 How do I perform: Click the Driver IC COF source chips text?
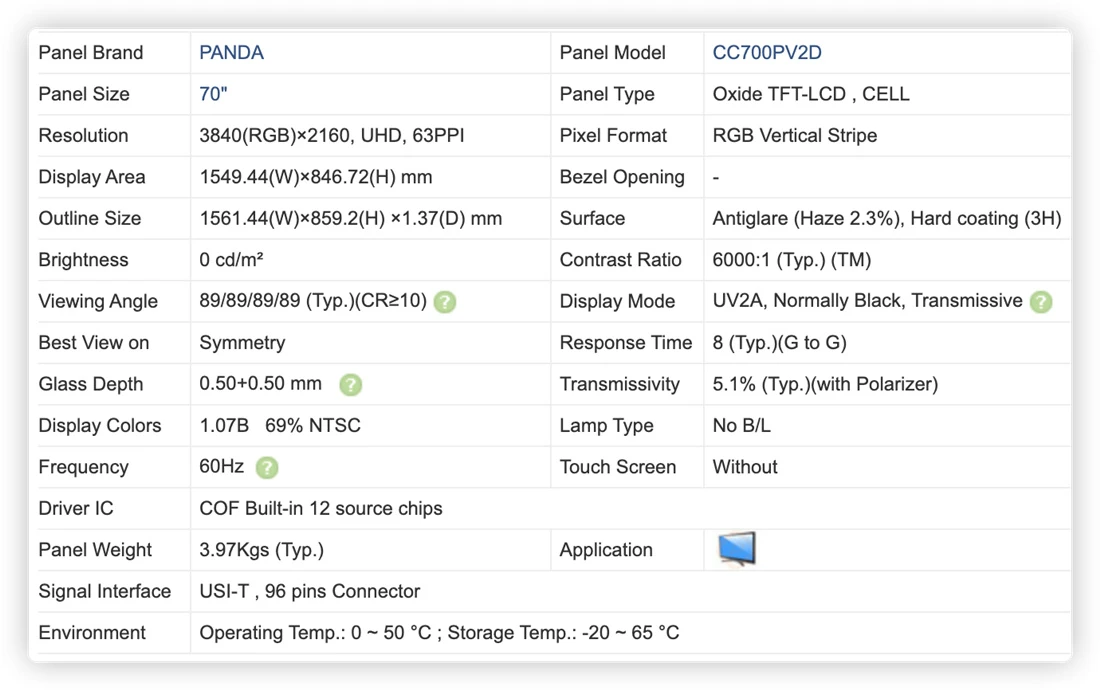coord(321,508)
